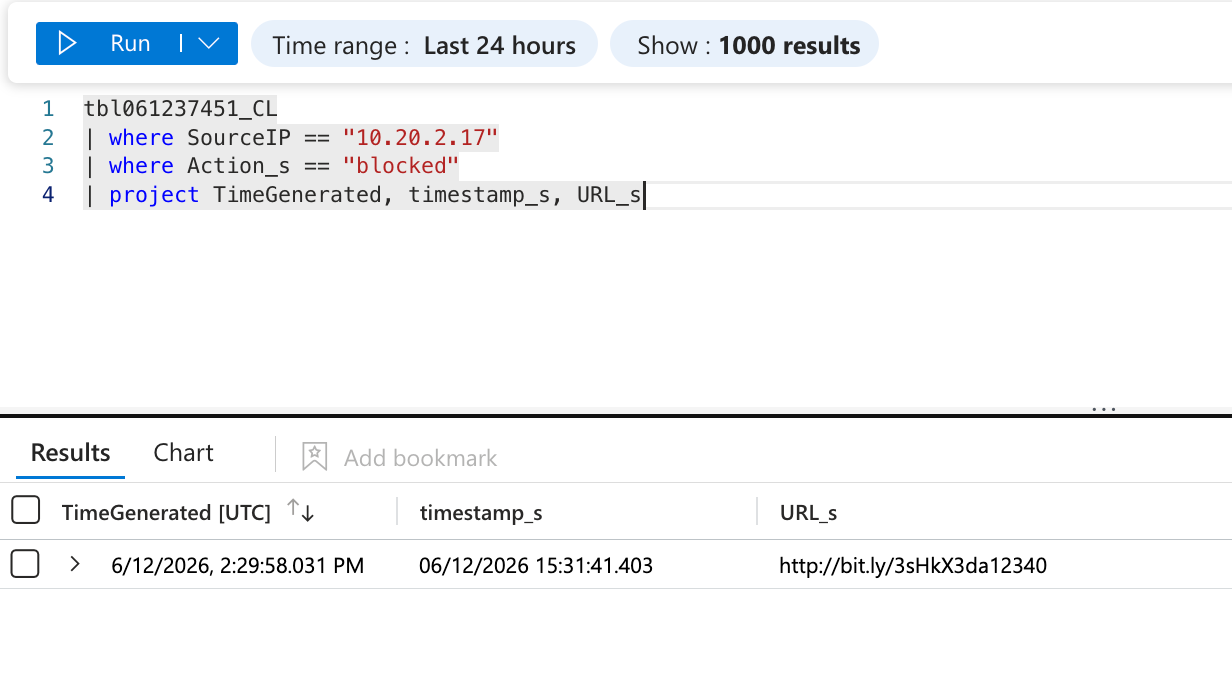This screenshot has height=676, width=1232.
Task: Tick the select-all checkbox in the results header
Action: pyautogui.click(x=26, y=511)
